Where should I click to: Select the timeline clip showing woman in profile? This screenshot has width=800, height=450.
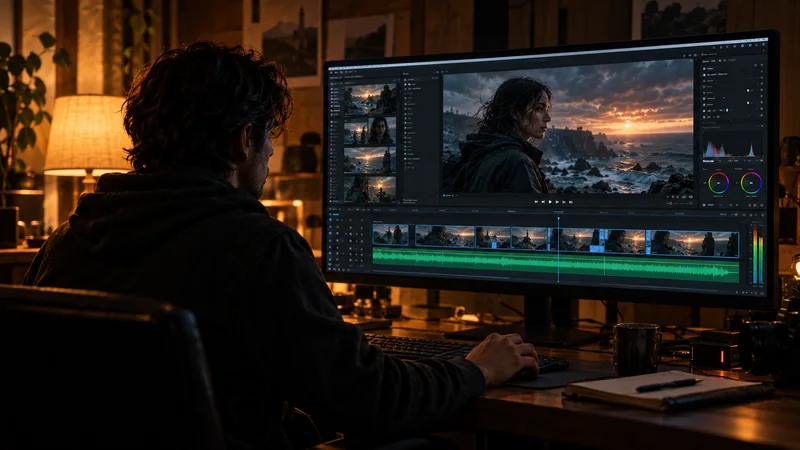[625, 241]
